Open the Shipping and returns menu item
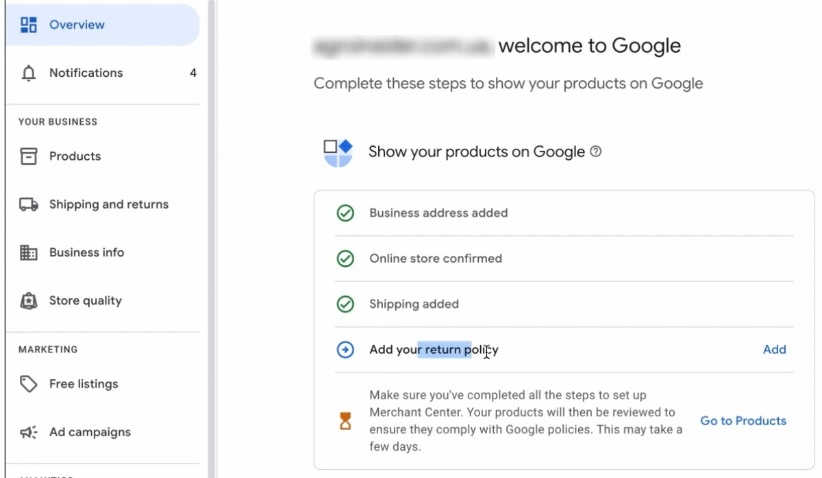The height and width of the screenshot is (478, 822). pos(108,204)
